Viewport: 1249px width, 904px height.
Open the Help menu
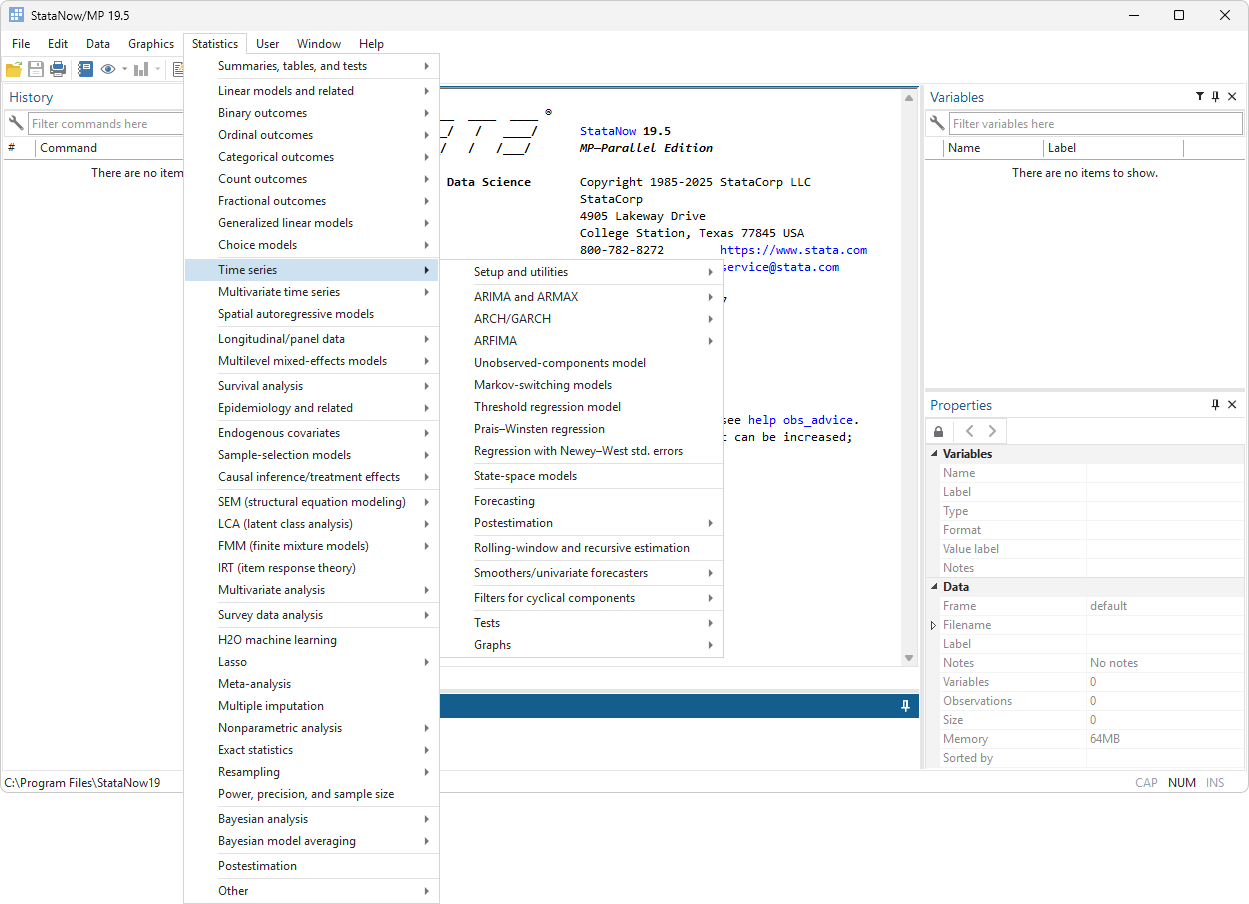(371, 44)
